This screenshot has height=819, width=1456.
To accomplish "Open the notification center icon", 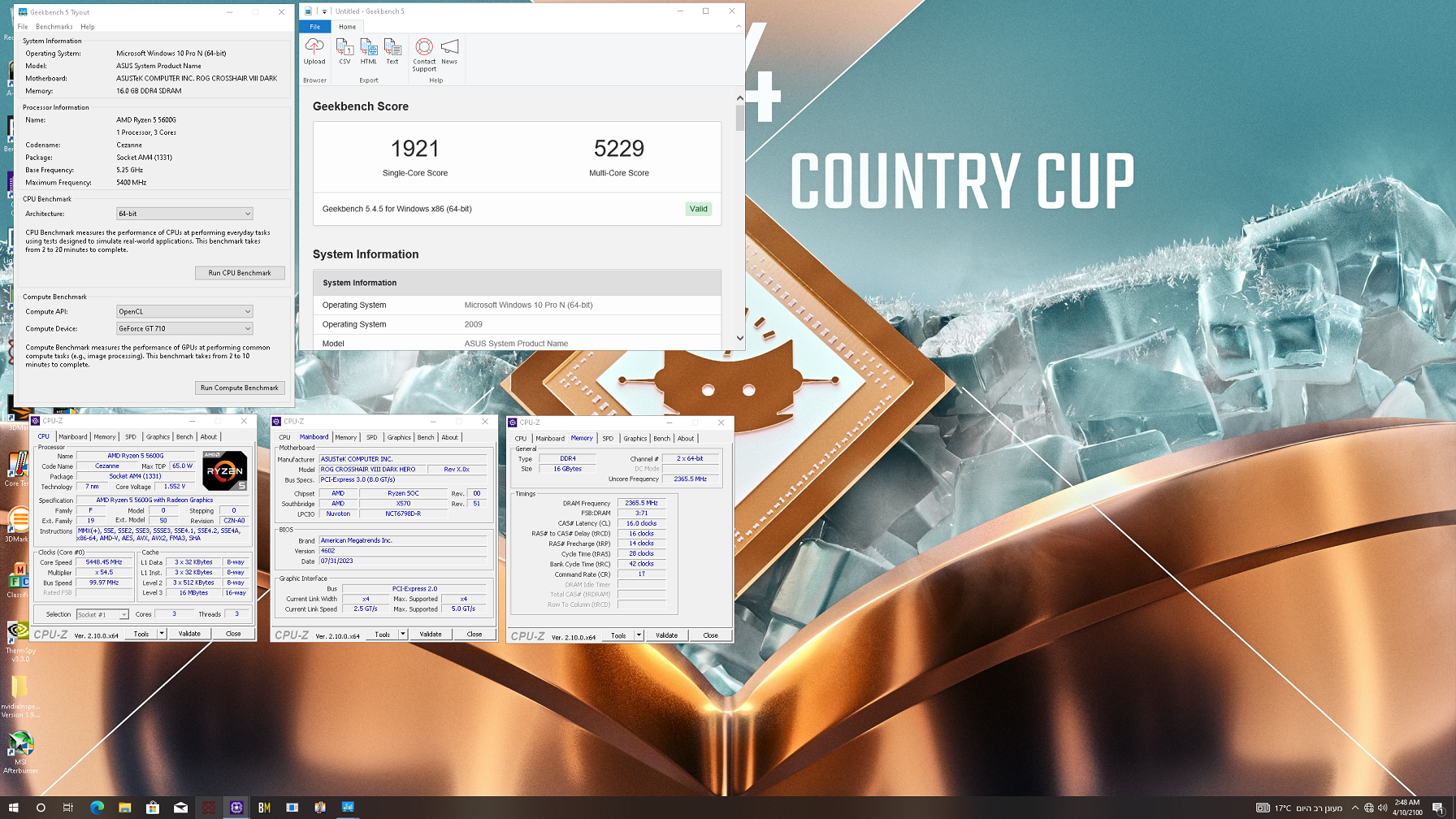I will 1438,808.
